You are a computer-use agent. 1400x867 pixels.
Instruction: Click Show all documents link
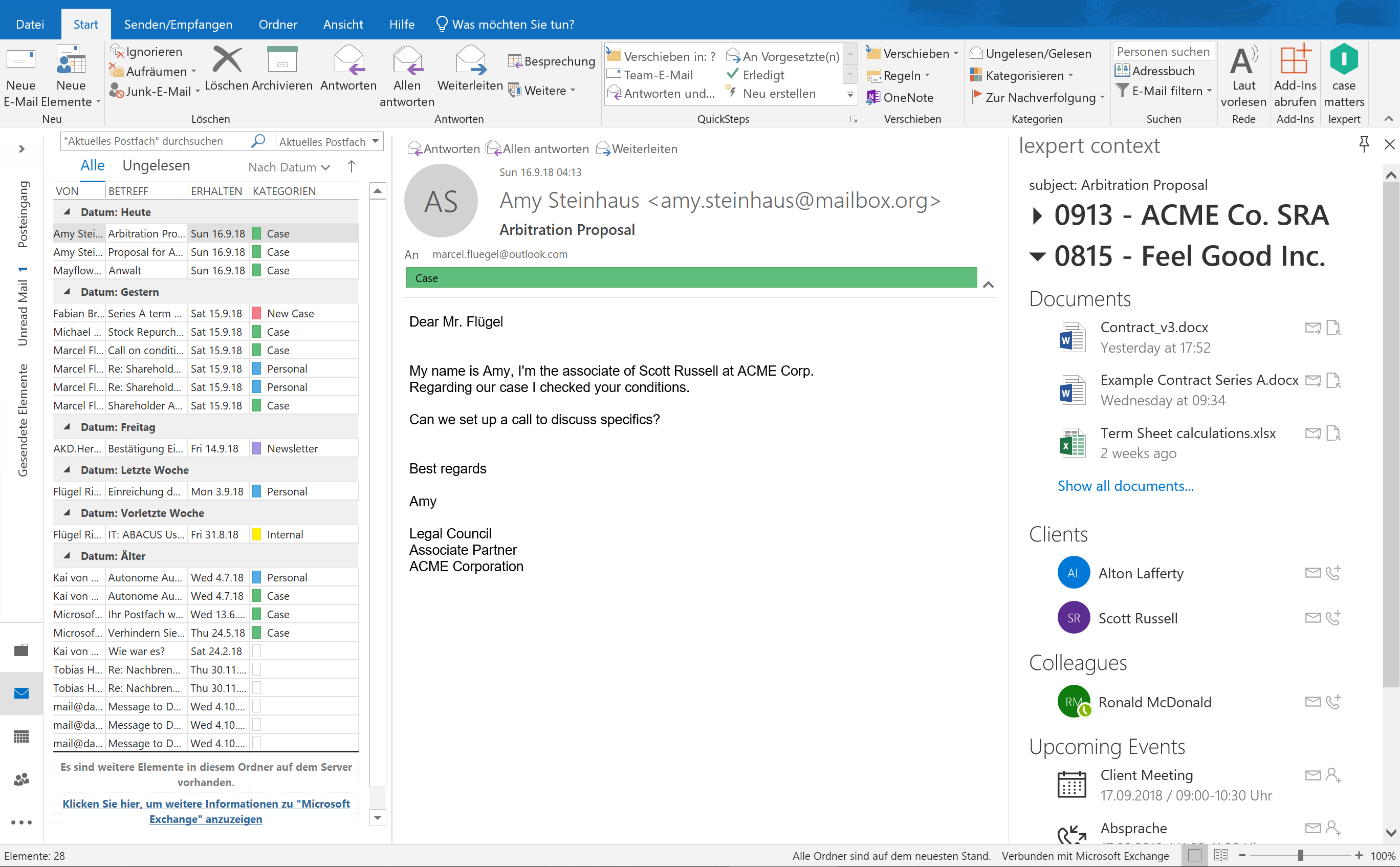[x=1125, y=486]
